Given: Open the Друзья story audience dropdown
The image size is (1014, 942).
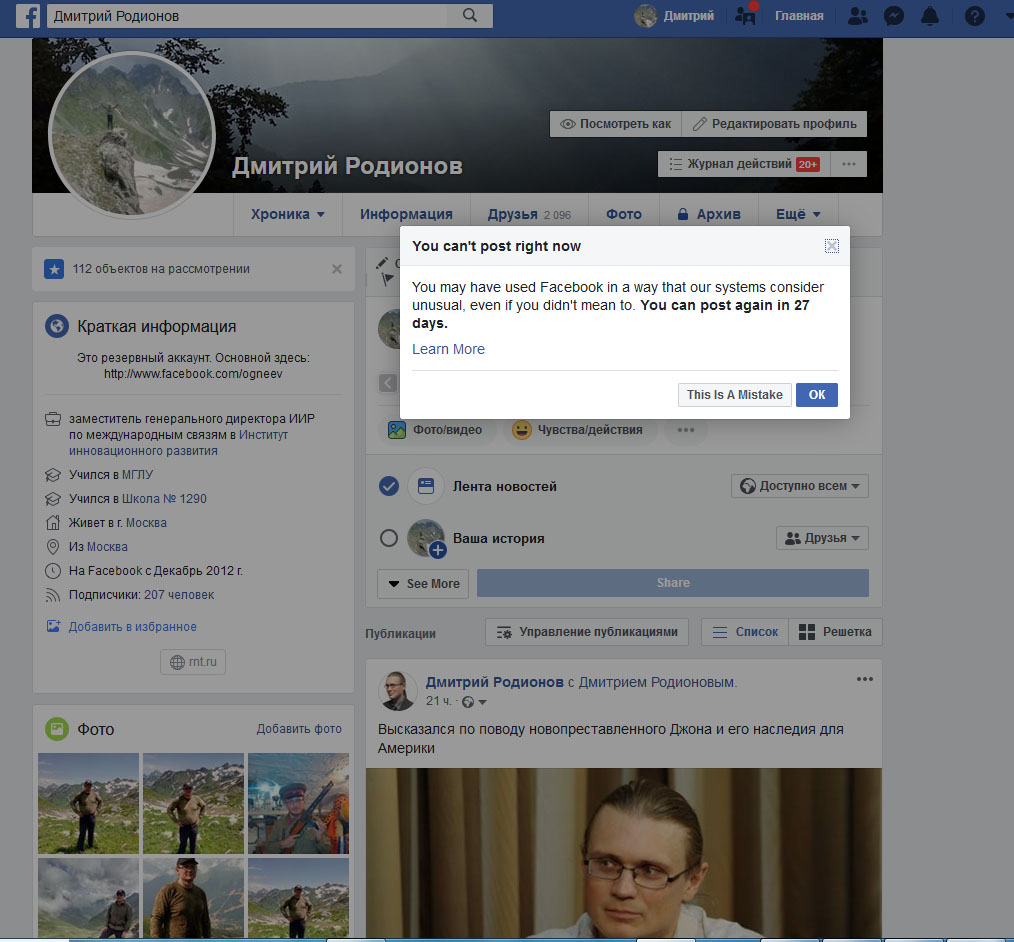Looking at the screenshot, I should click(822, 538).
